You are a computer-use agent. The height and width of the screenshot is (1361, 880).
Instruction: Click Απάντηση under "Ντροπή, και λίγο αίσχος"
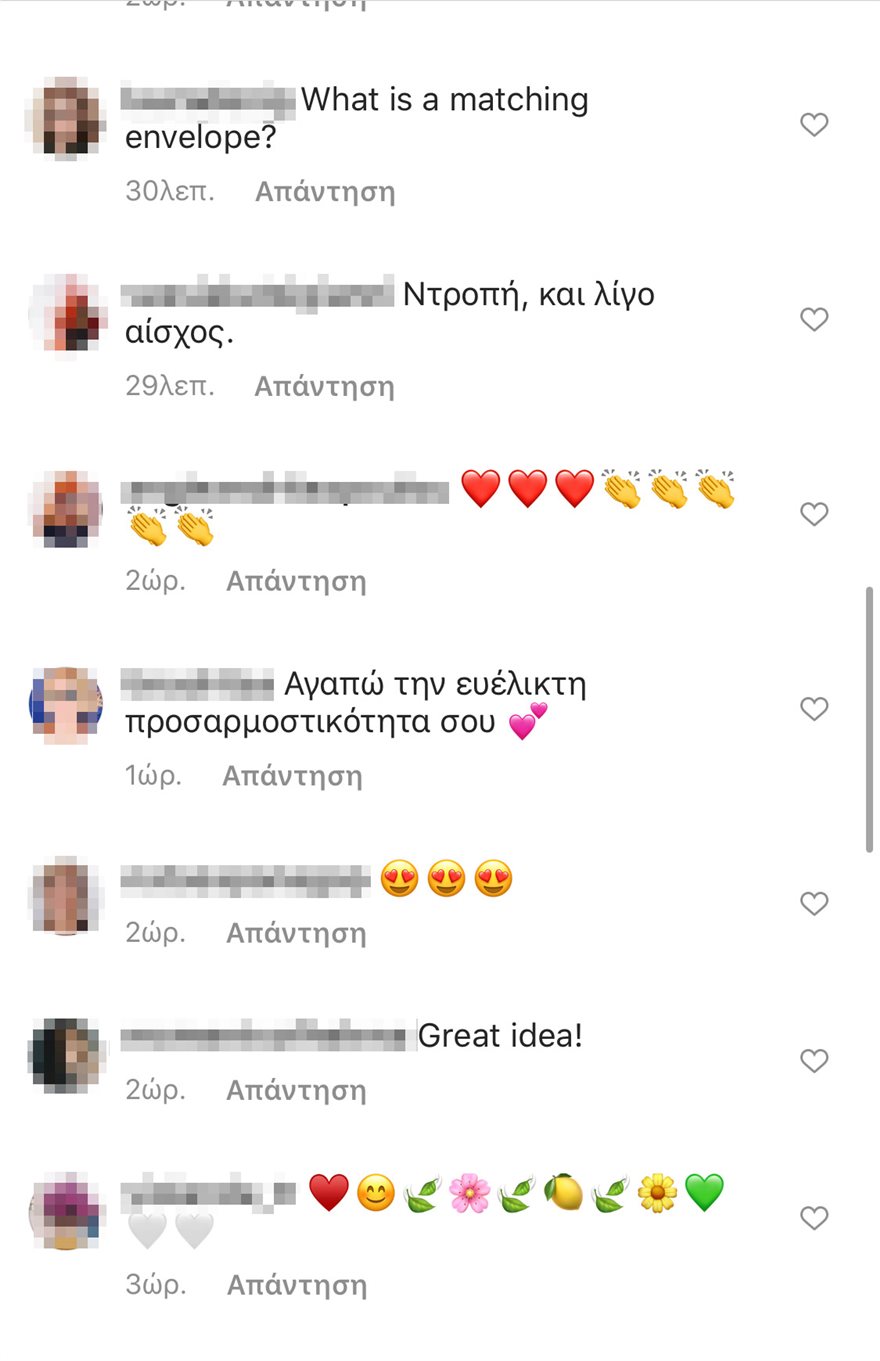(x=325, y=387)
